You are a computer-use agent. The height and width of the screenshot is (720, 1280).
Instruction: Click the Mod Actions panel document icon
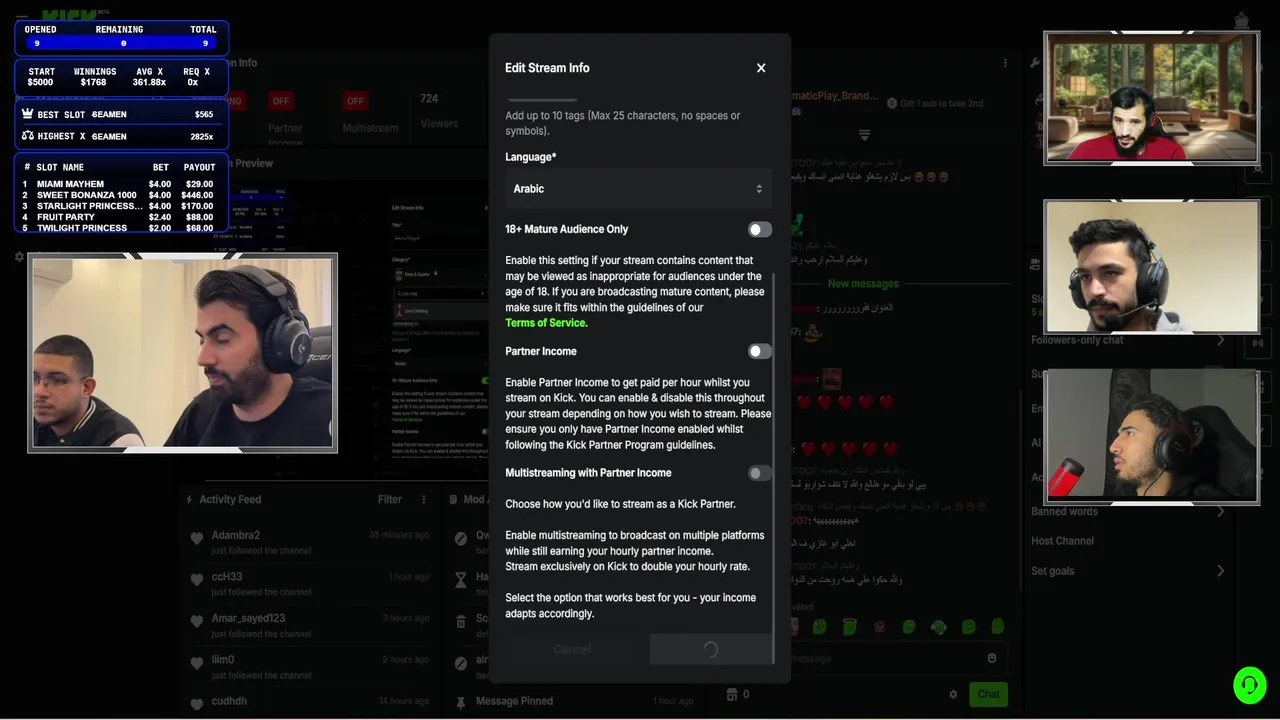pyautogui.click(x=455, y=499)
